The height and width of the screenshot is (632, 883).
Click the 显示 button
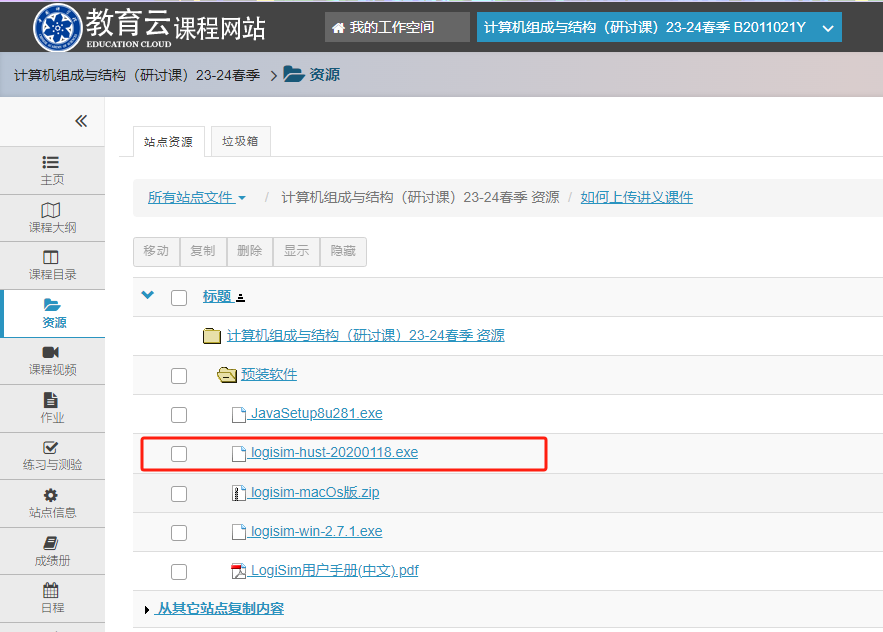point(297,251)
